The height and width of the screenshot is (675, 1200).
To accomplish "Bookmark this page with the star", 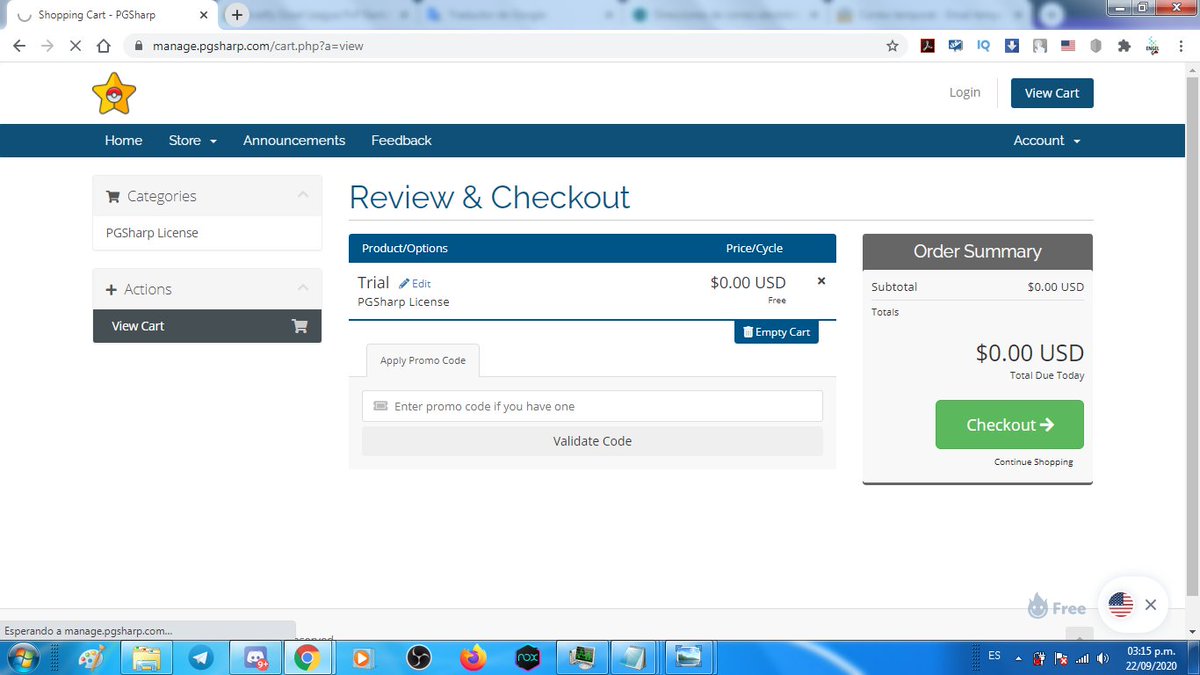I will coord(892,46).
